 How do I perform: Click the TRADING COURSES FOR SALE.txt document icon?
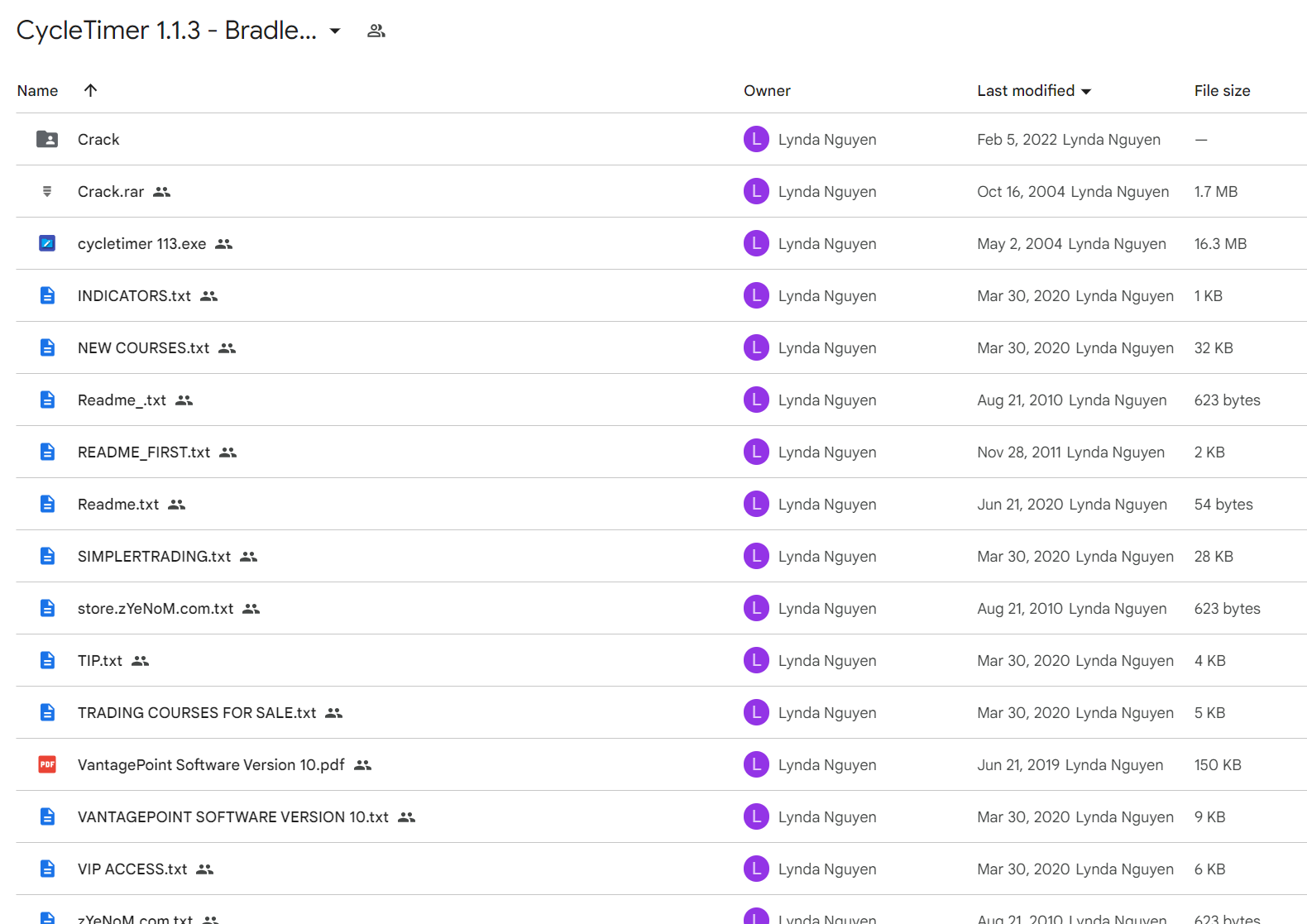[x=47, y=712]
